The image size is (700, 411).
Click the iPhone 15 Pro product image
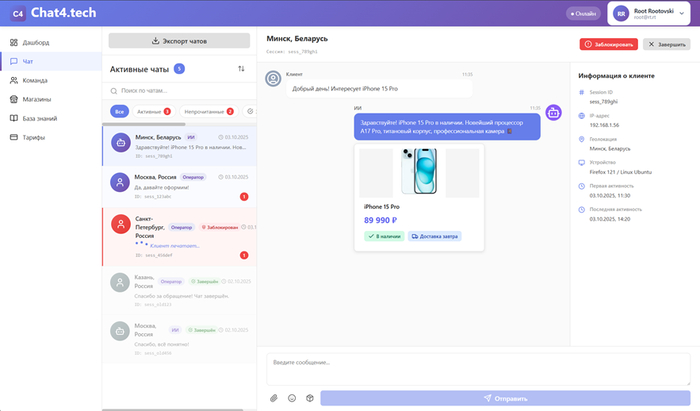(x=420, y=171)
